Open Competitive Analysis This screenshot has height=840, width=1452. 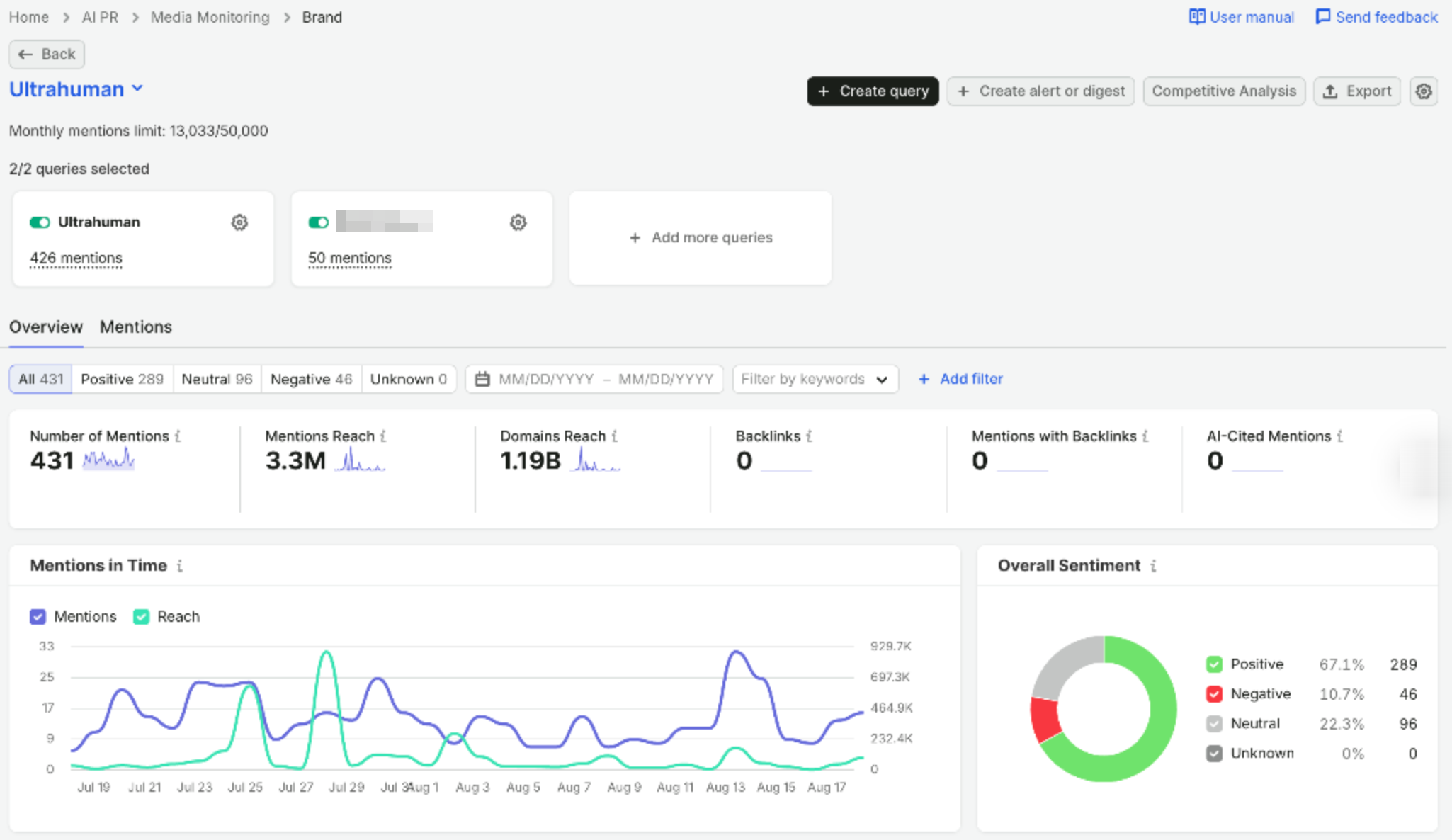point(1224,91)
